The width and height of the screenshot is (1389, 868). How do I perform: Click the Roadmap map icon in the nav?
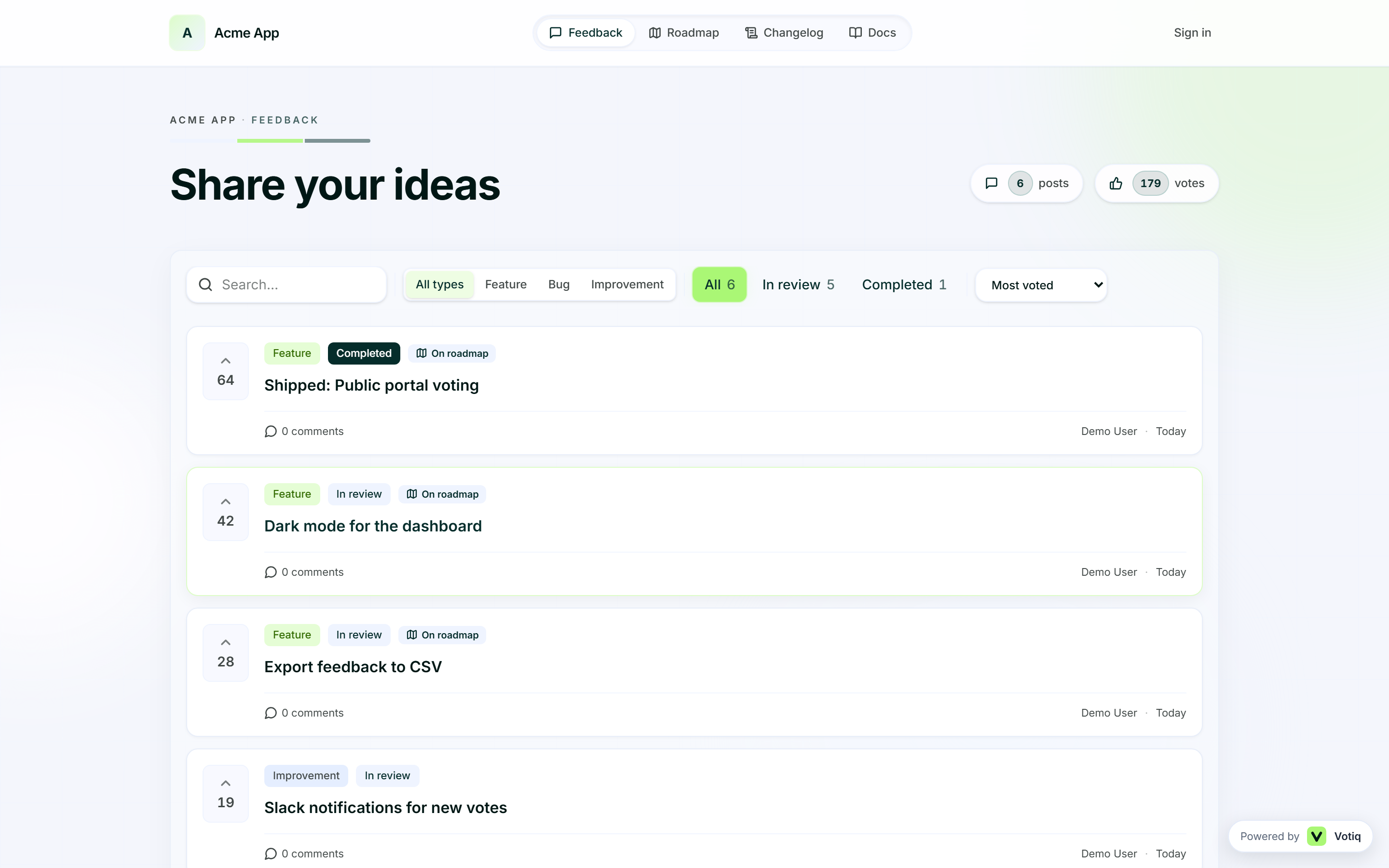pyautogui.click(x=655, y=33)
